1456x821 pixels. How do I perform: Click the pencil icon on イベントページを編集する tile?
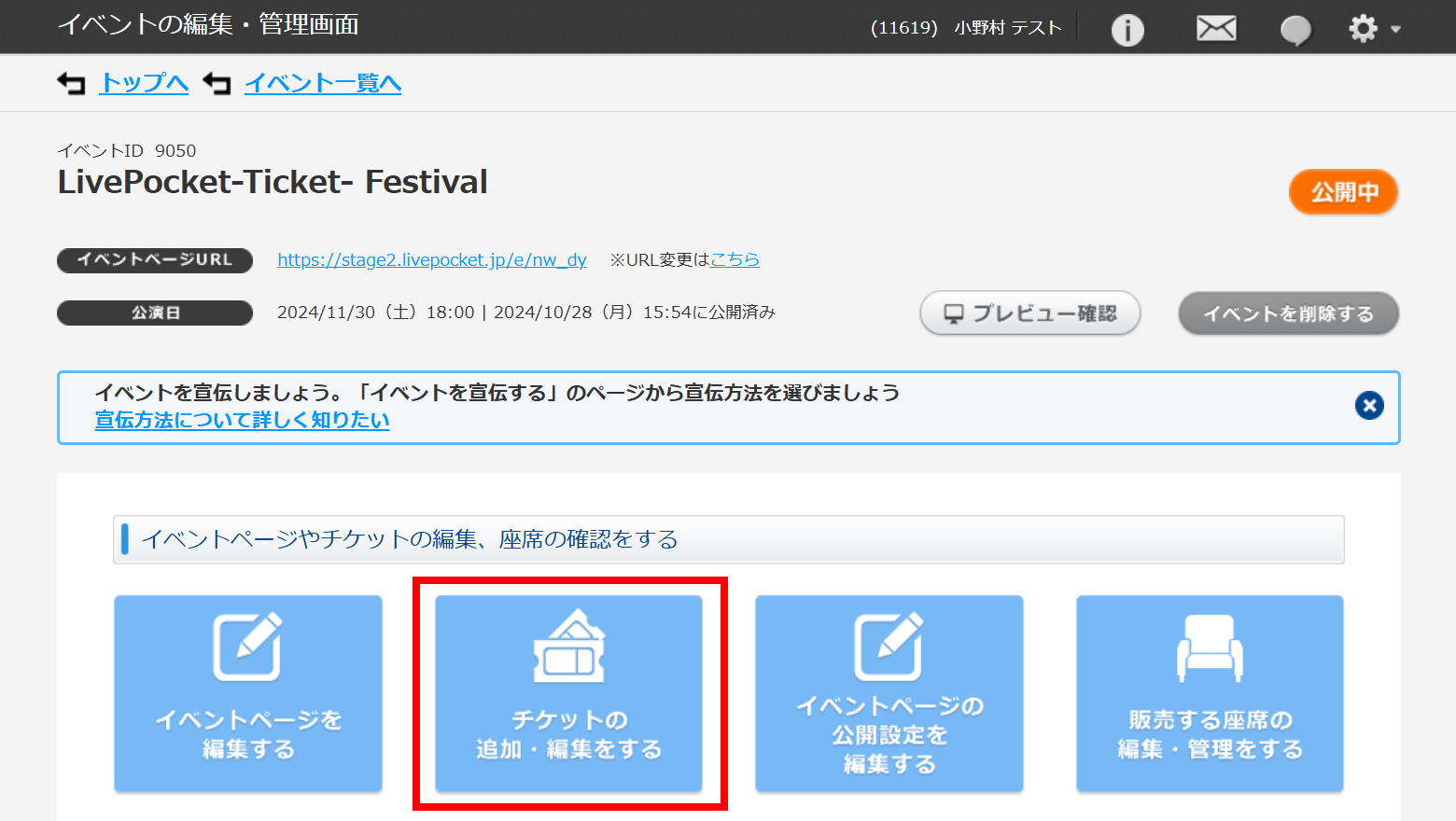pos(247,644)
